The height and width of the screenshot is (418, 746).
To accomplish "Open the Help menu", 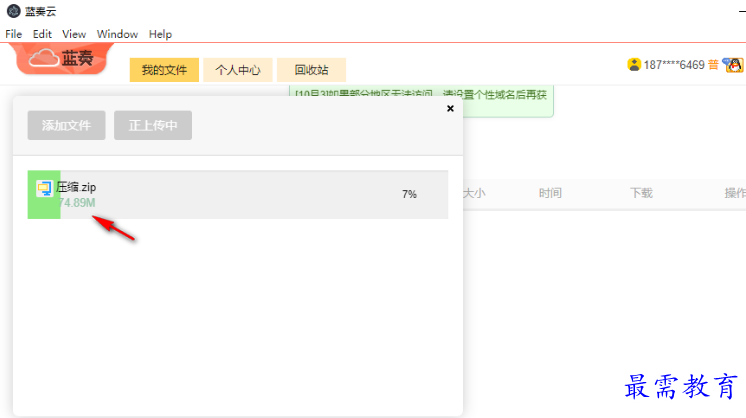I will point(160,34).
